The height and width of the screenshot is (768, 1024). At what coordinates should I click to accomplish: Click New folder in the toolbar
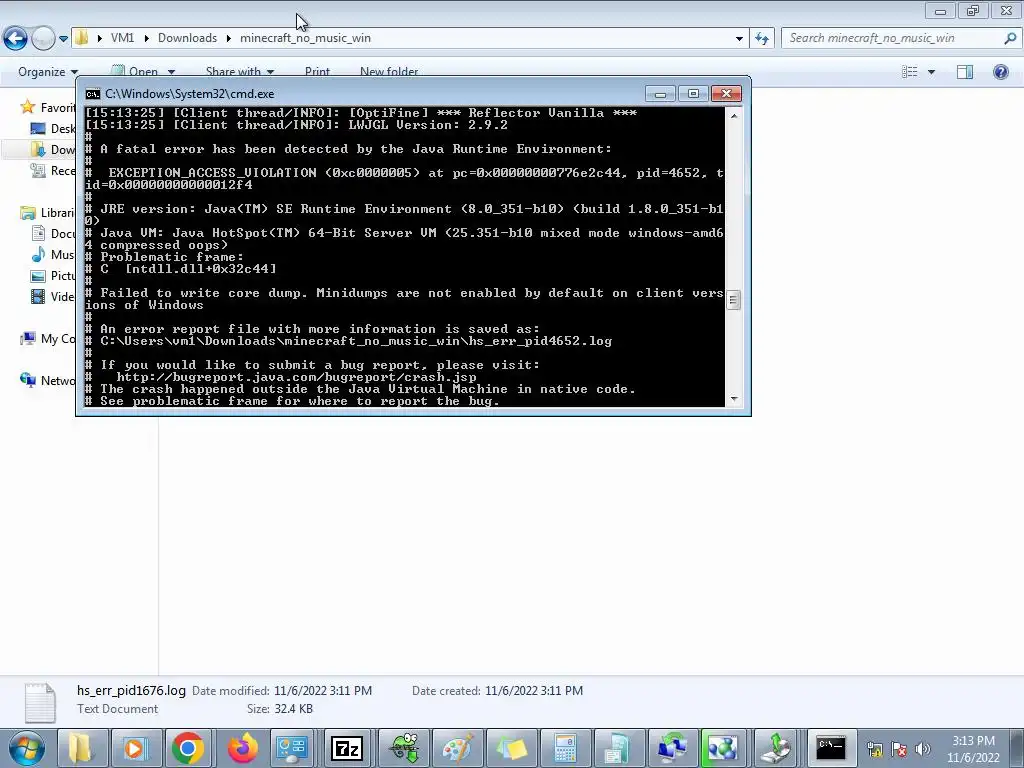click(x=389, y=72)
